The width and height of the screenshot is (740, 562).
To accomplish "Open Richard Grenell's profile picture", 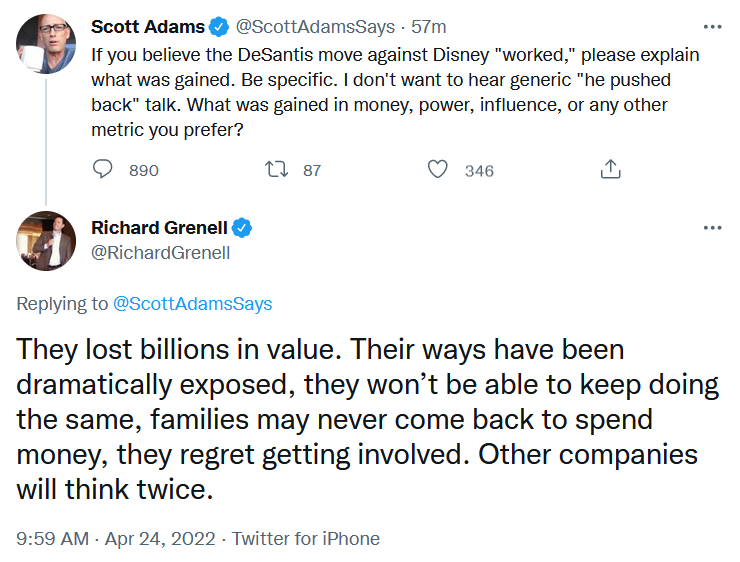I will (46, 241).
